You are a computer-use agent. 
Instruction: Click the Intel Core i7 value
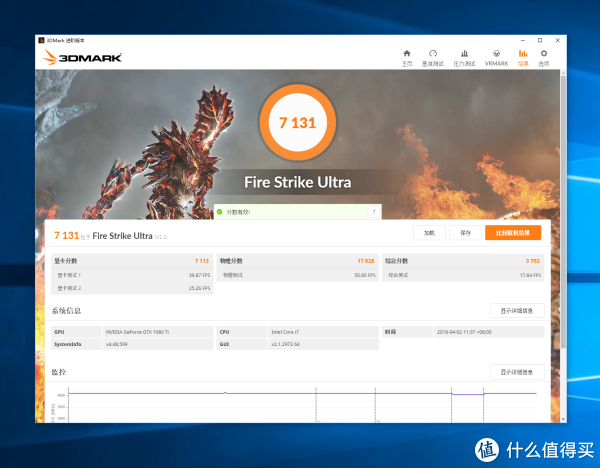[285, 332]
